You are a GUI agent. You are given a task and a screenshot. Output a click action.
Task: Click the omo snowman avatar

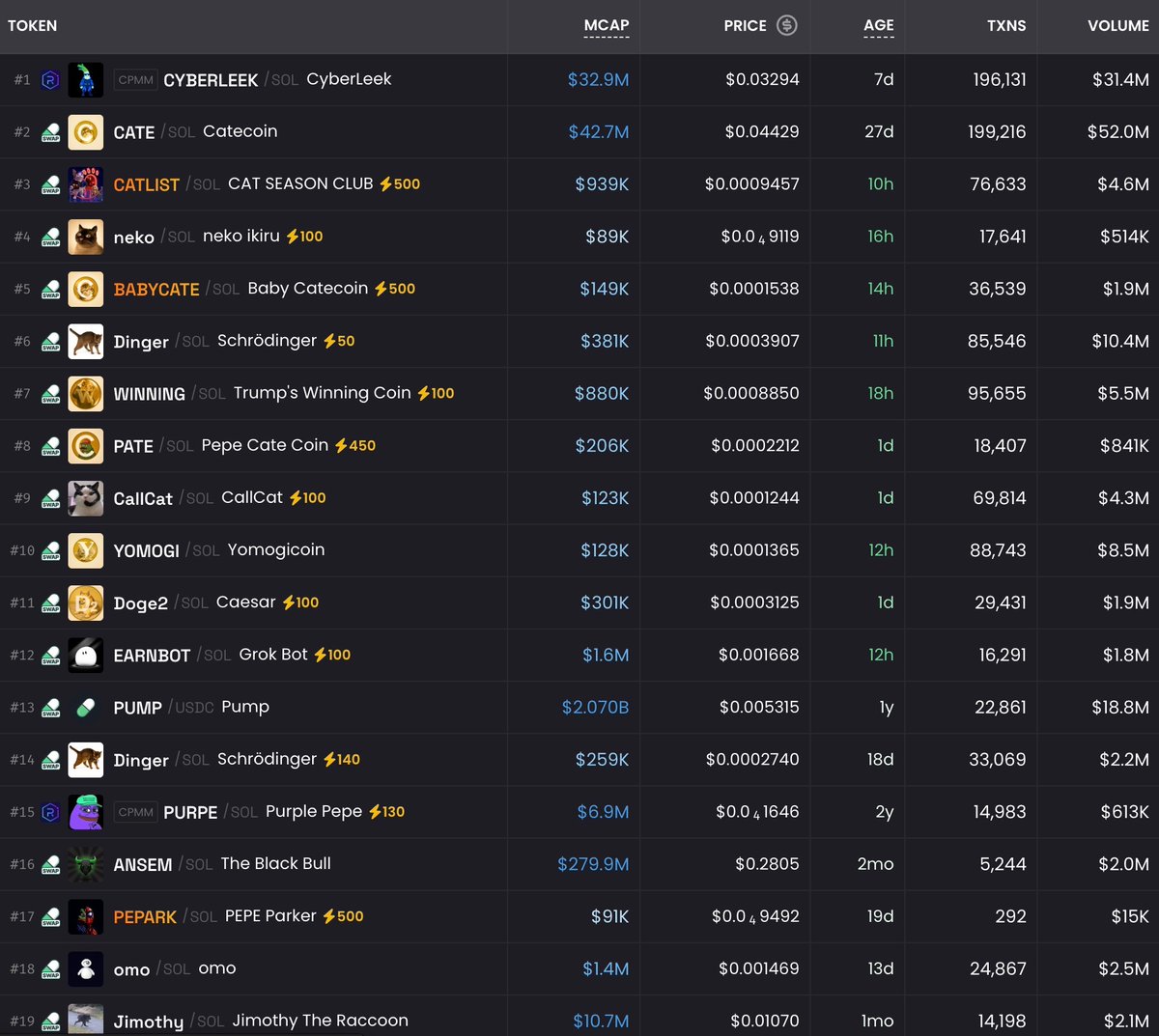tap(86, 968)
